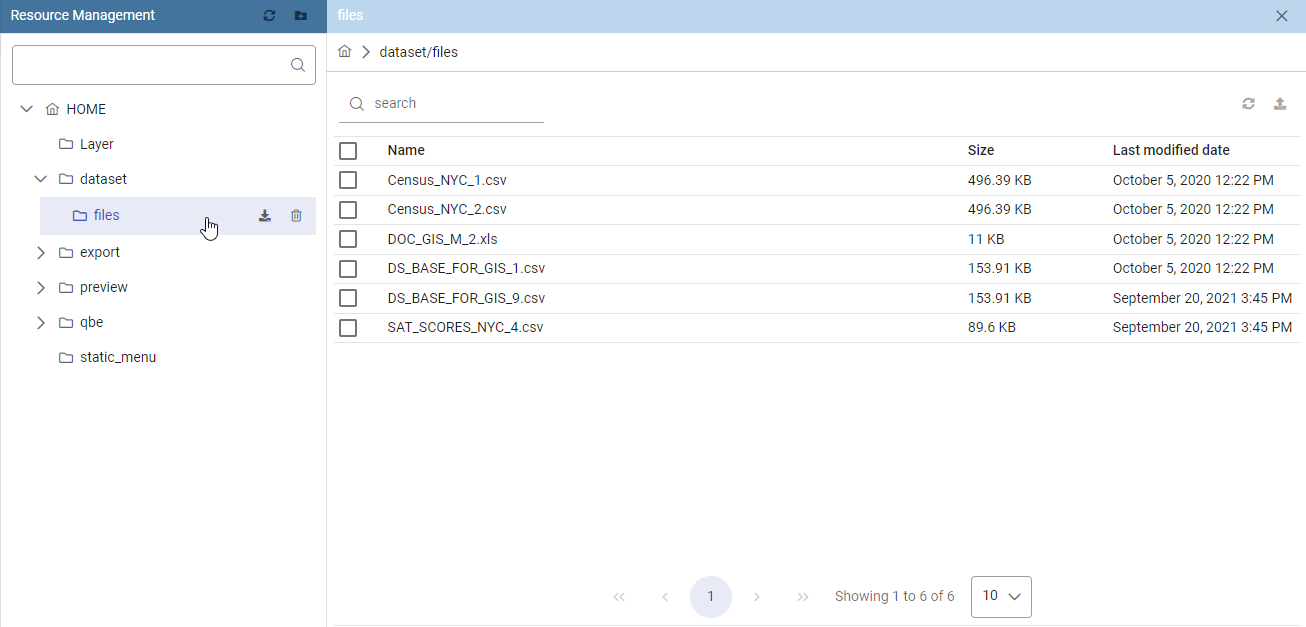Delete the files folder via trash icon

click(x=296, y=215)
